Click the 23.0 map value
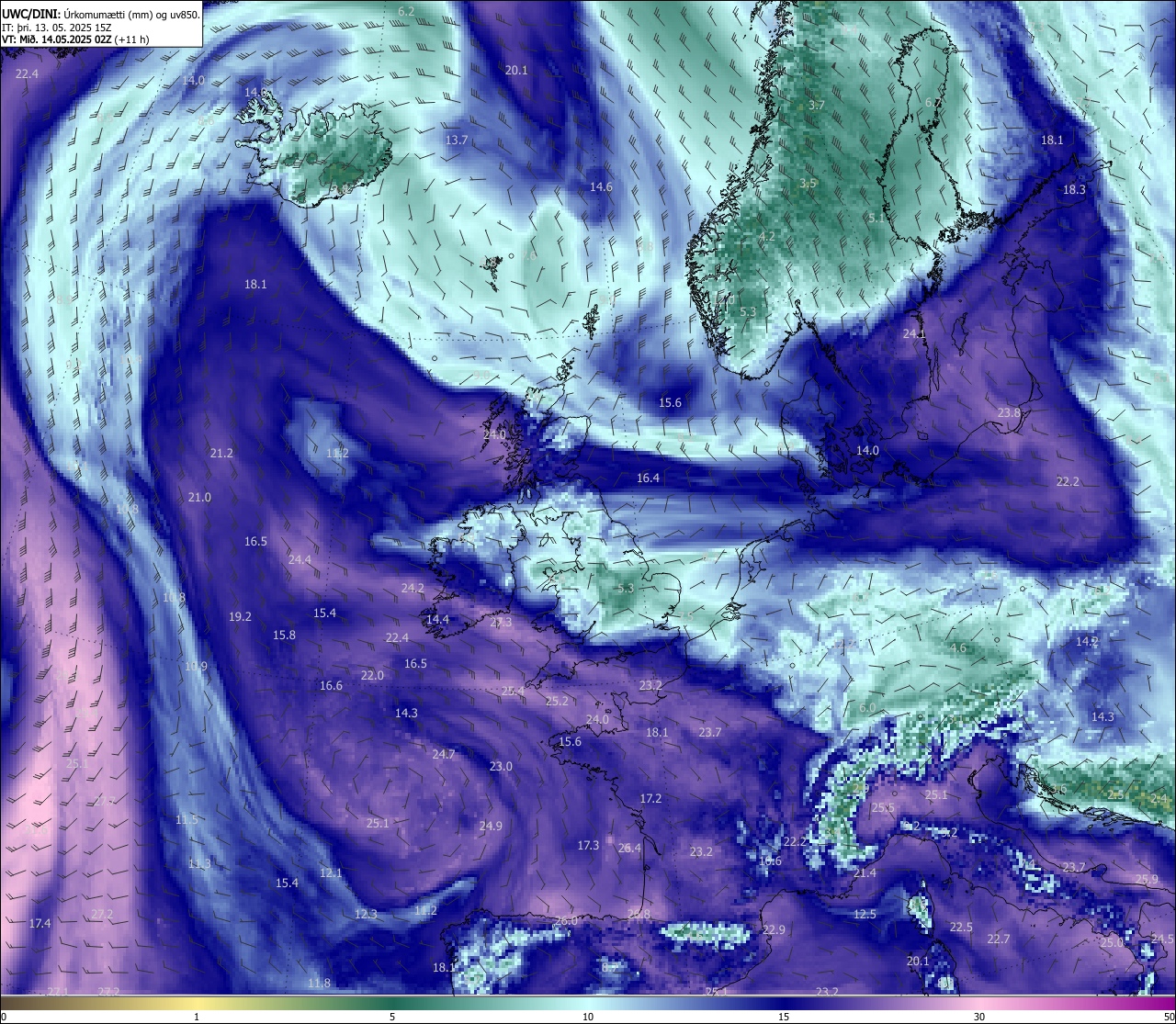Image resolution: width=1176 pixels, height=1024 pixels. click(501, 766)
